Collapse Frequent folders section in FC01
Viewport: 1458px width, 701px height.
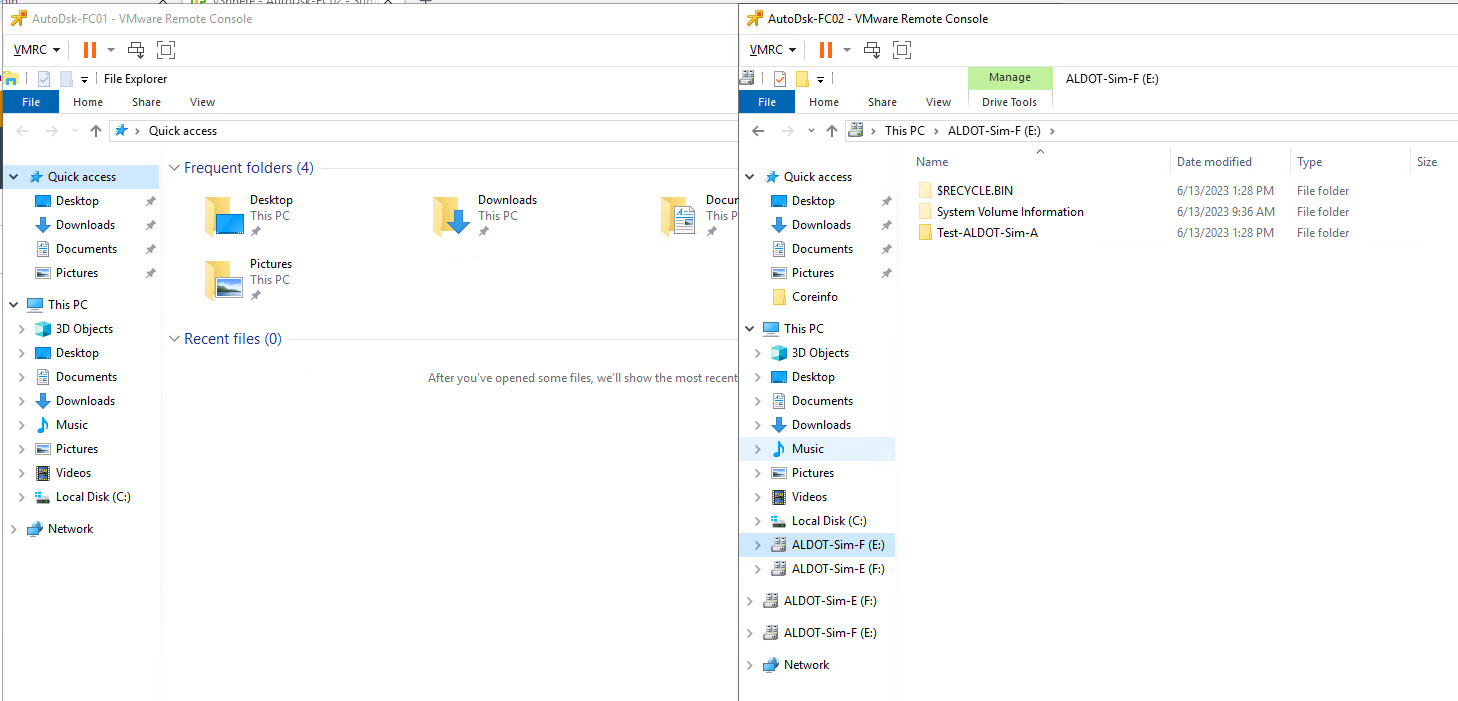tap(173, 168)
